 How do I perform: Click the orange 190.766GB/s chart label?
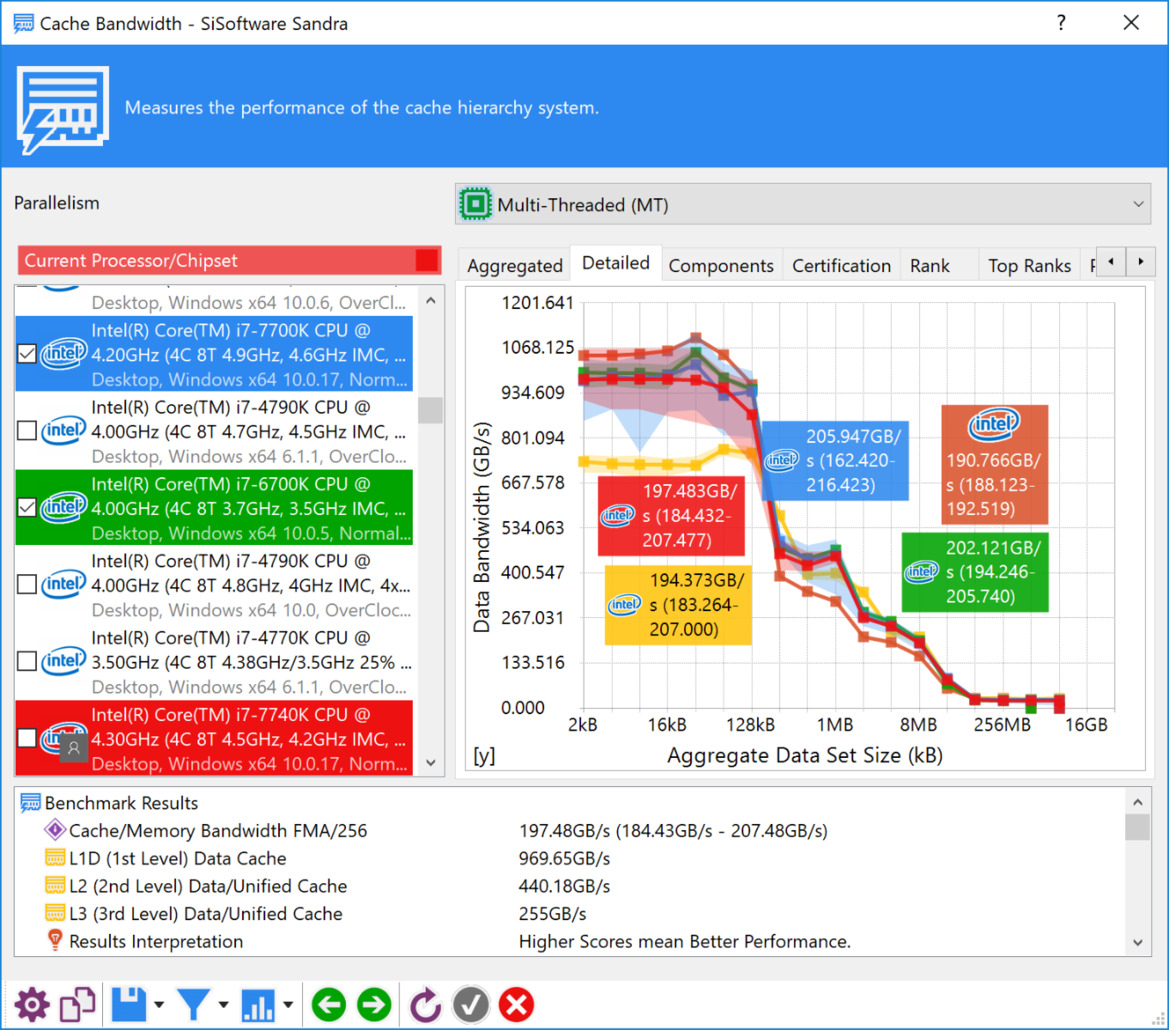(995, 464)
